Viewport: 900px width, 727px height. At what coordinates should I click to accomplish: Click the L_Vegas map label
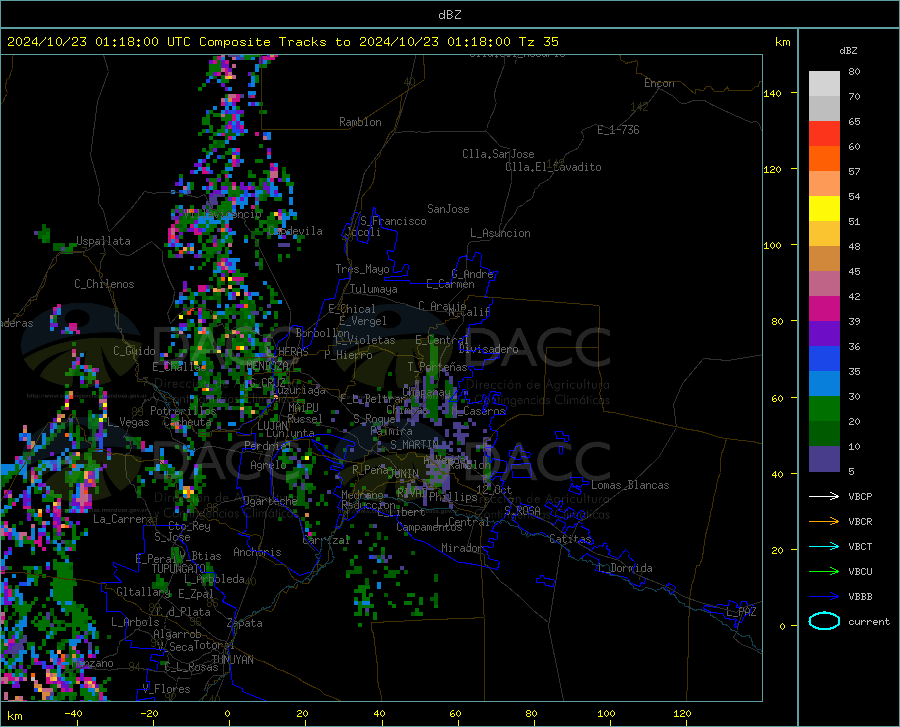(128, 422)
